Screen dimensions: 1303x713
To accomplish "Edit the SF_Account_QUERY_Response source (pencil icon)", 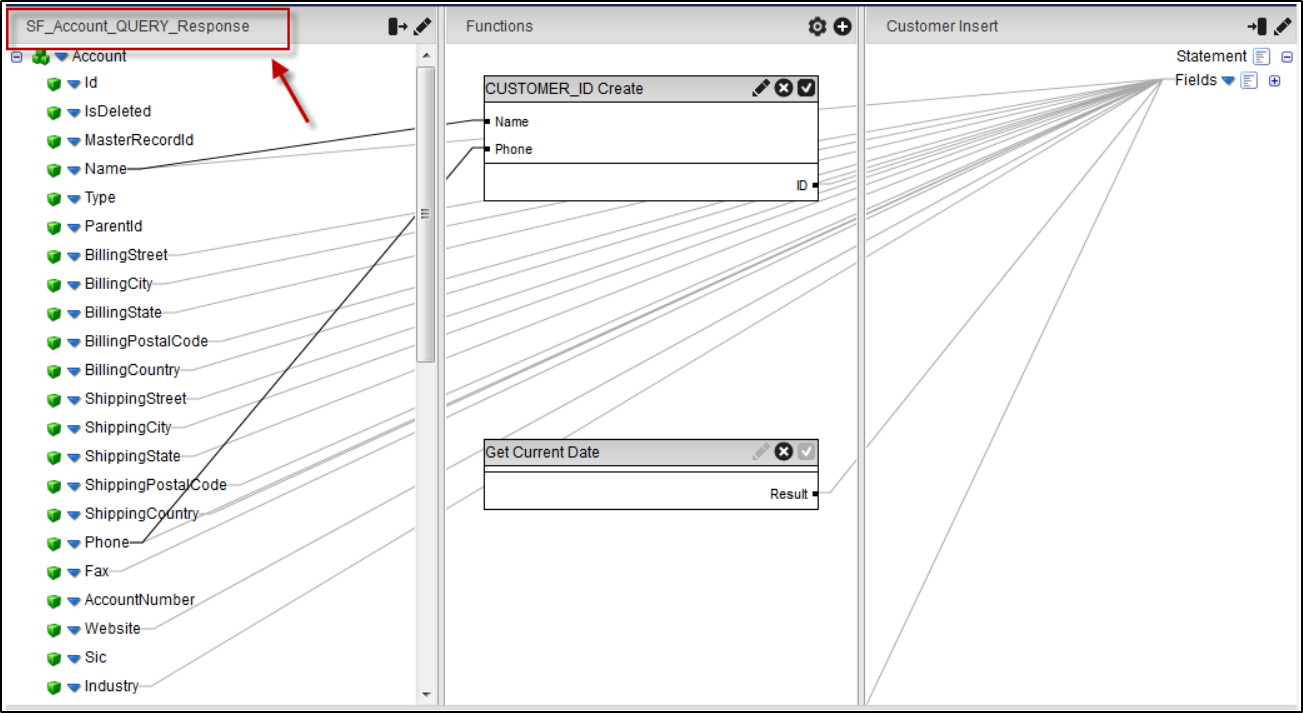I will [x=422, y=26].
